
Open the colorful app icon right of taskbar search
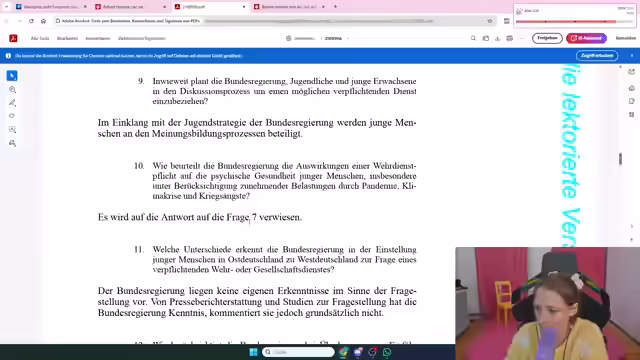click(344, 352)
